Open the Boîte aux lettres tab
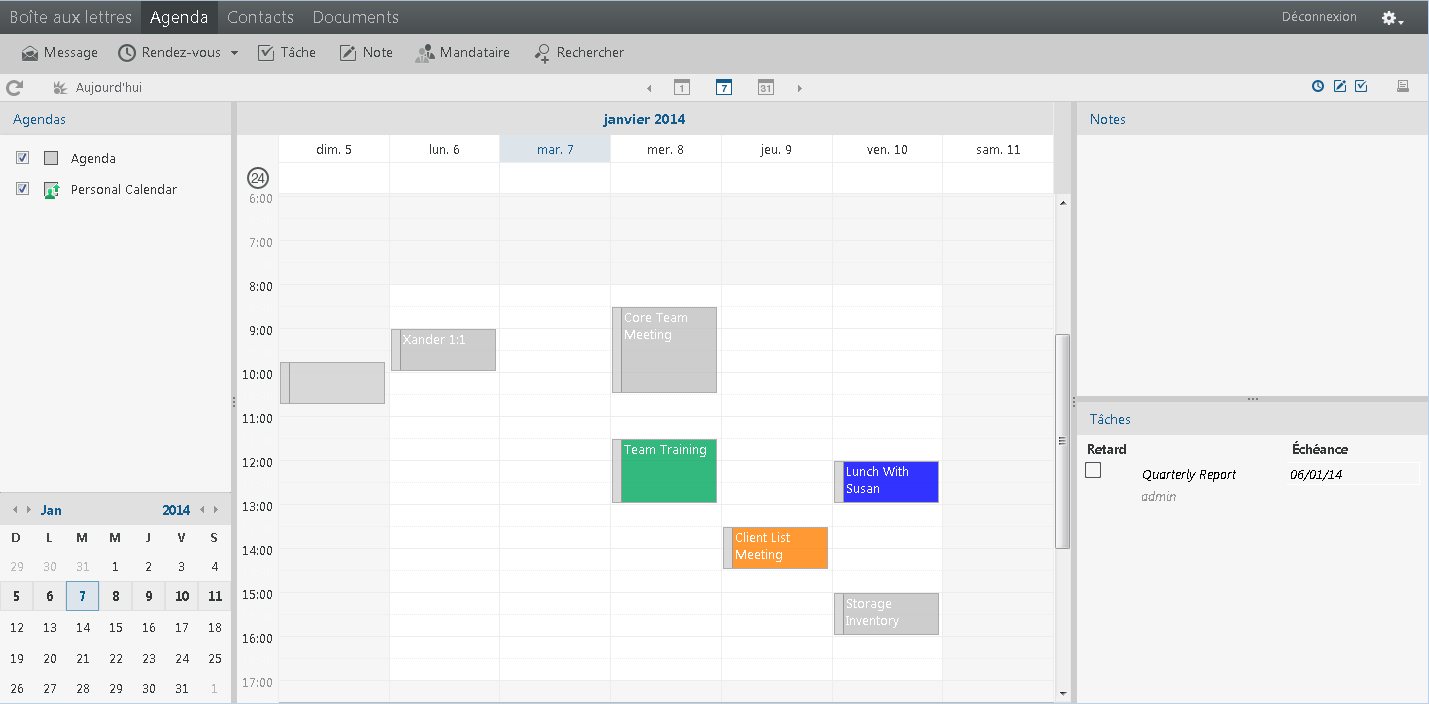Screen dimensions: 1429x704 (x=70, y=16)
